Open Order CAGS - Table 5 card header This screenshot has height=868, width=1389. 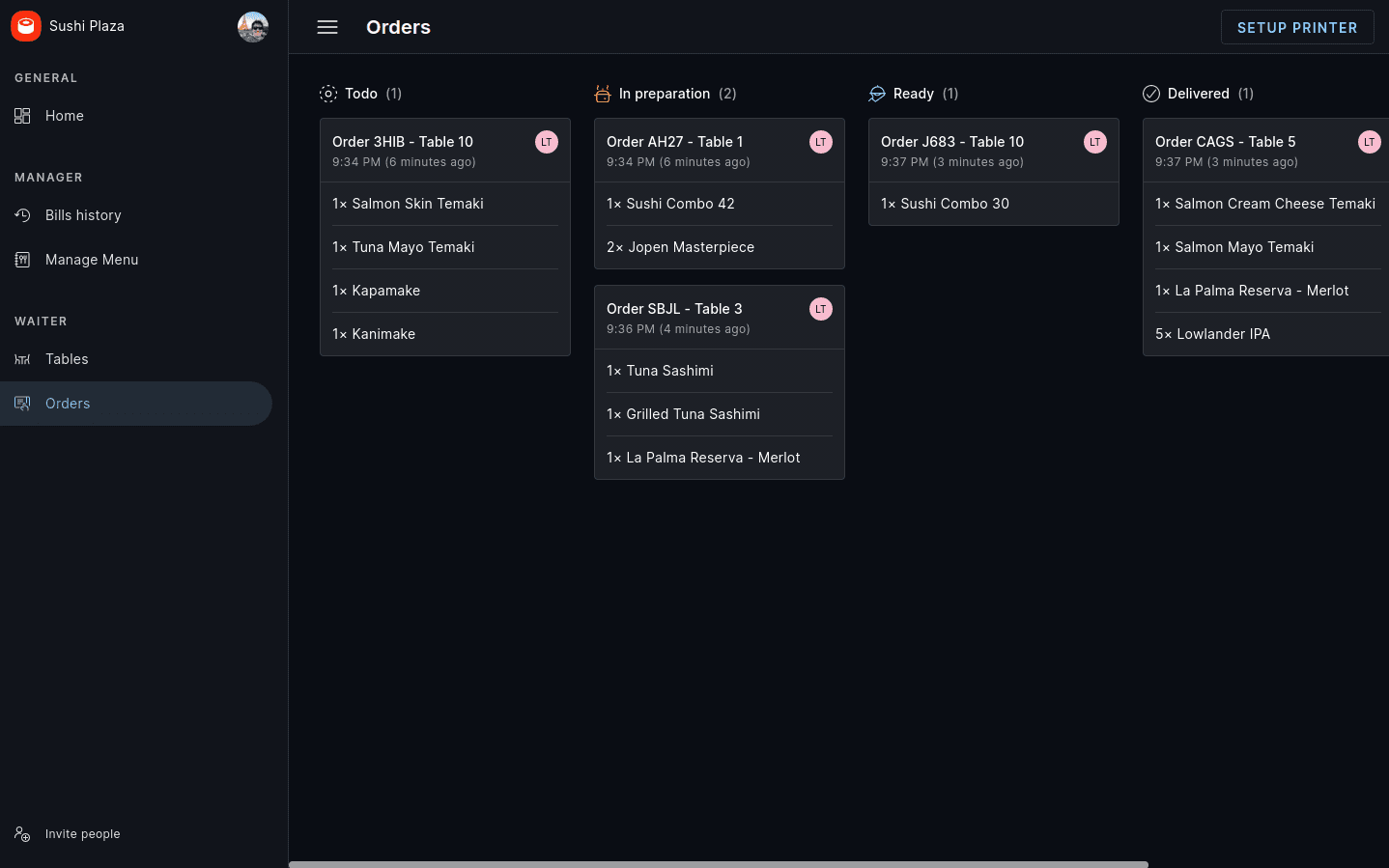pyautogui.click(x=1266, y=151)
